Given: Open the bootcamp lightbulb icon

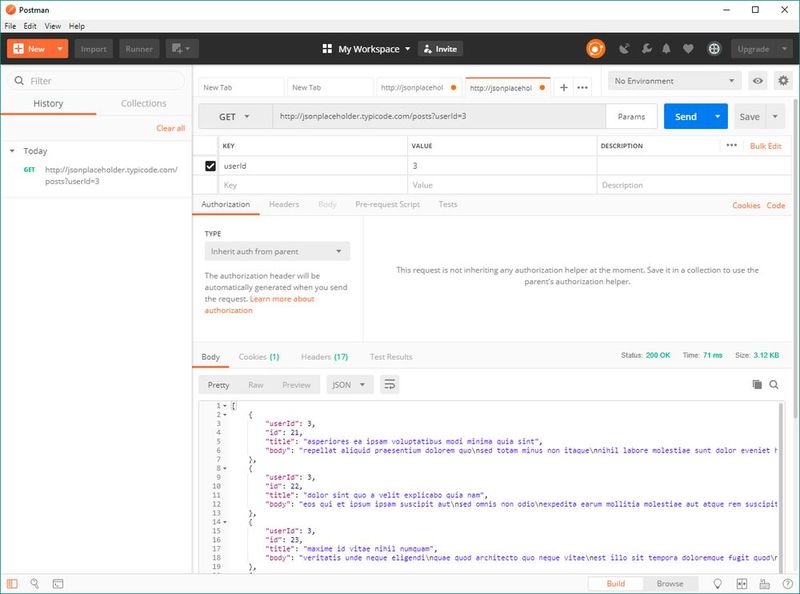Looking at the screenshot, I should 717,583.
